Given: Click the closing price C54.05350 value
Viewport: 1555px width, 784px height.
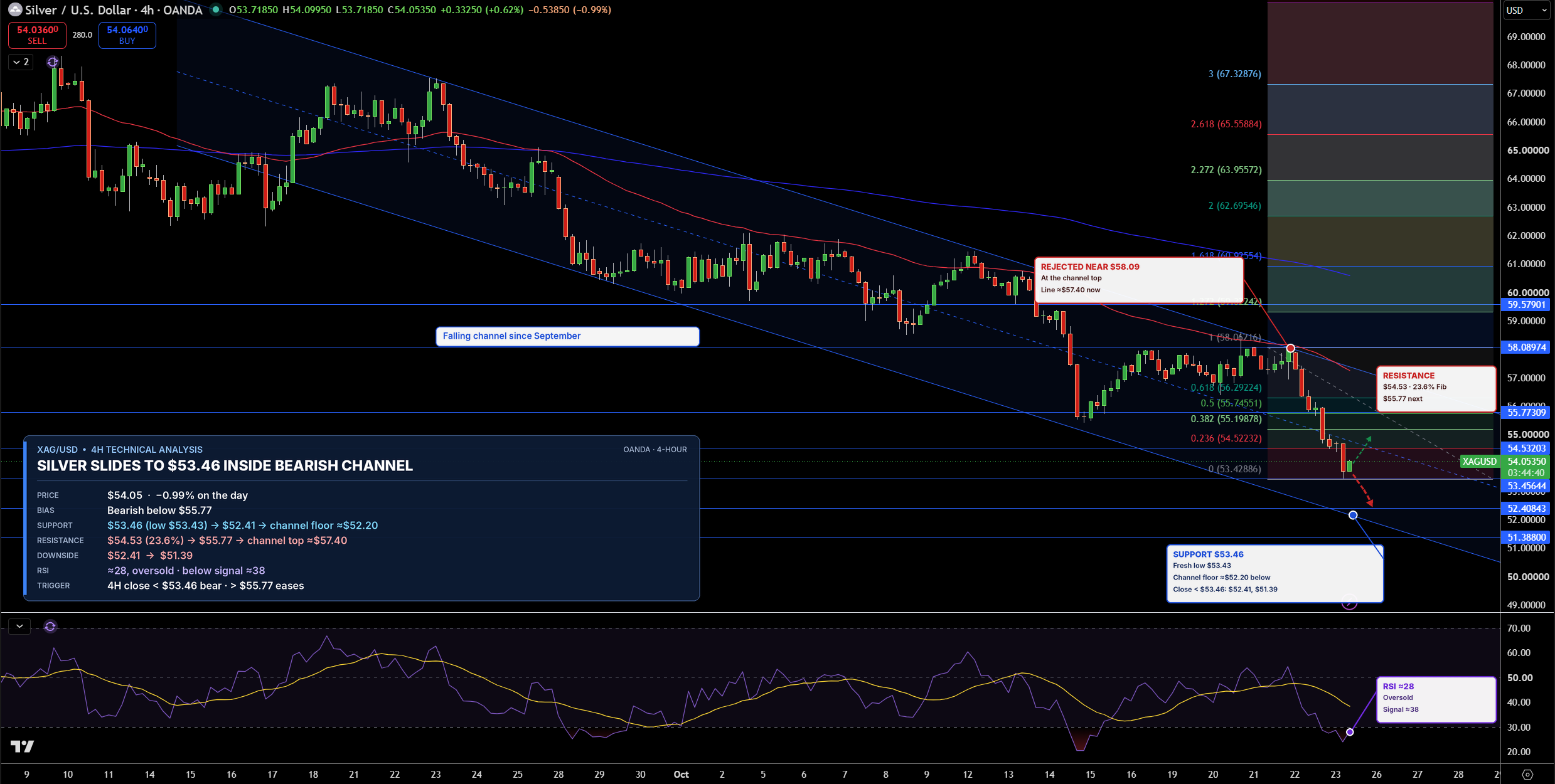Looking at the screenshot, I should point(412,9).
